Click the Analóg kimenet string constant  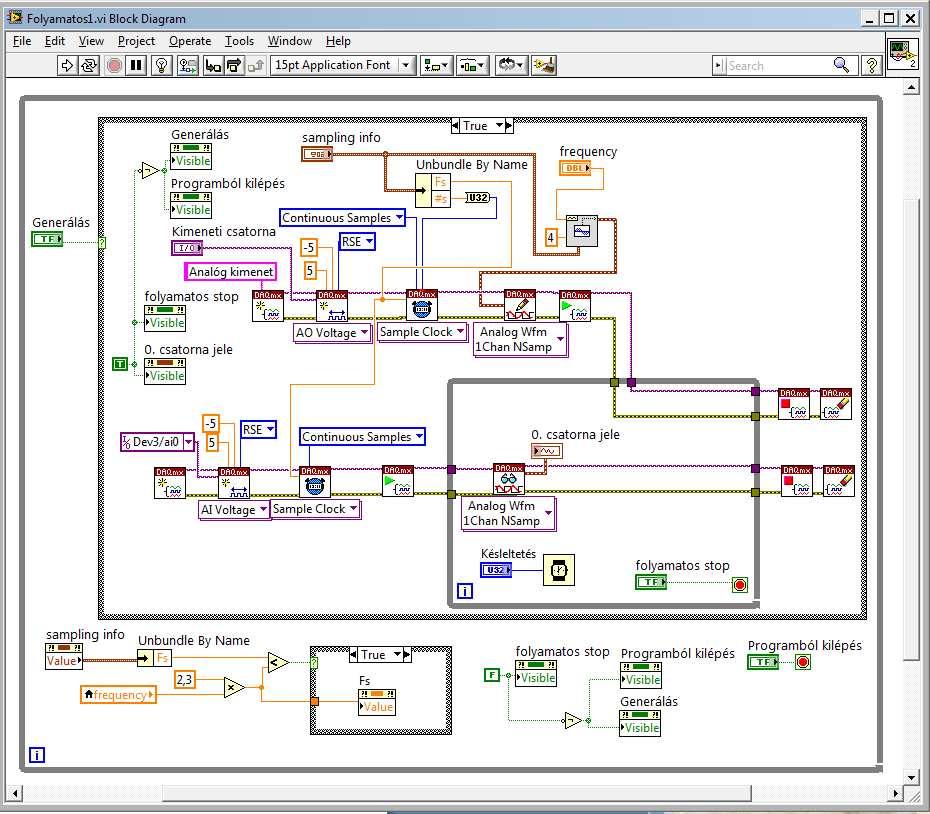pyautogui.click(x=231, y=272)
